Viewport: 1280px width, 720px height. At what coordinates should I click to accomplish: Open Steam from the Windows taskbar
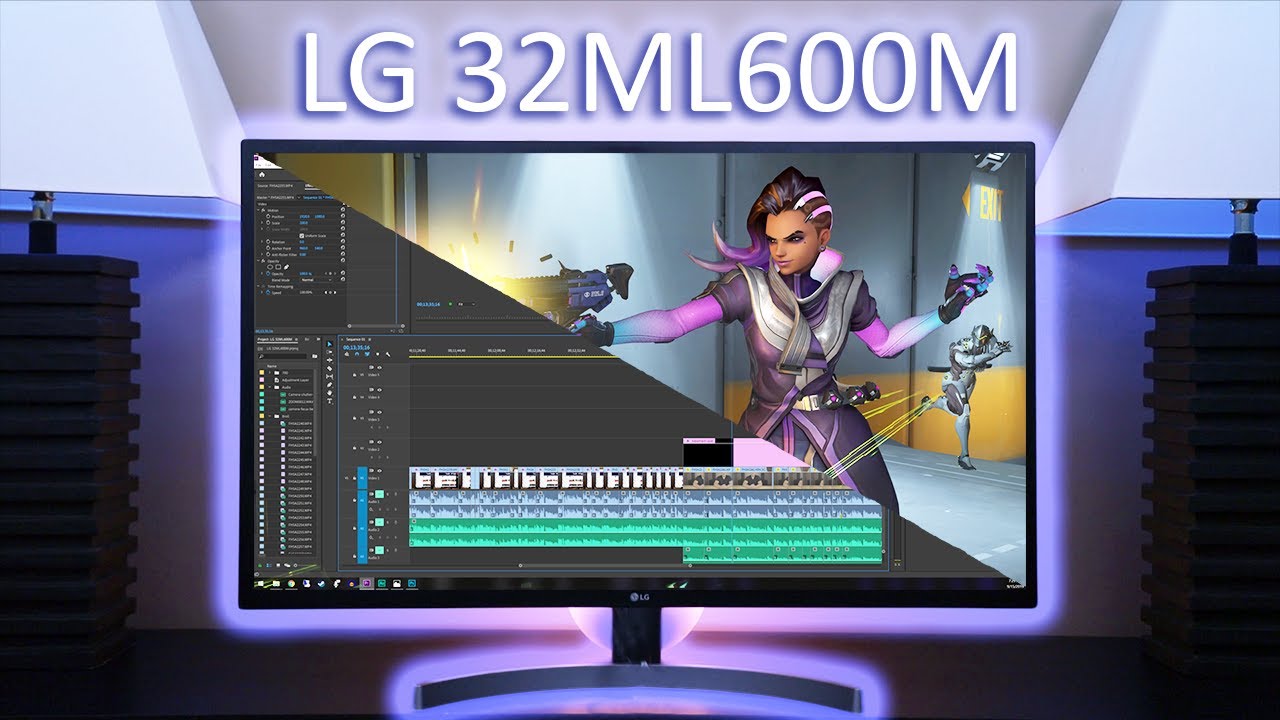pos(322,583)
